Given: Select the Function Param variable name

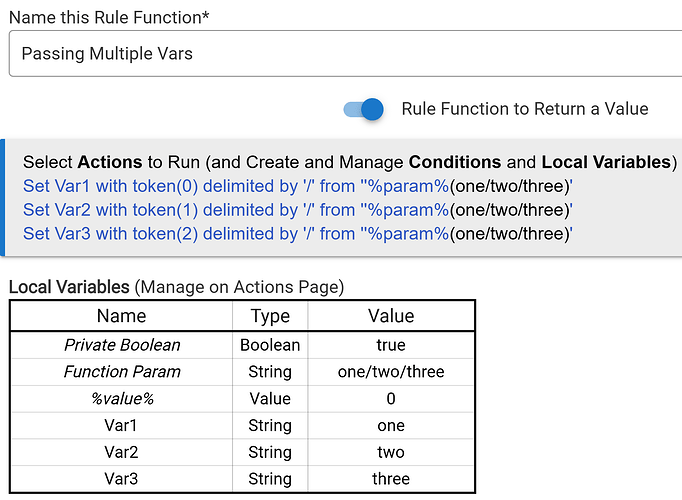Looking at the screenshot, I should click(122, 372).
